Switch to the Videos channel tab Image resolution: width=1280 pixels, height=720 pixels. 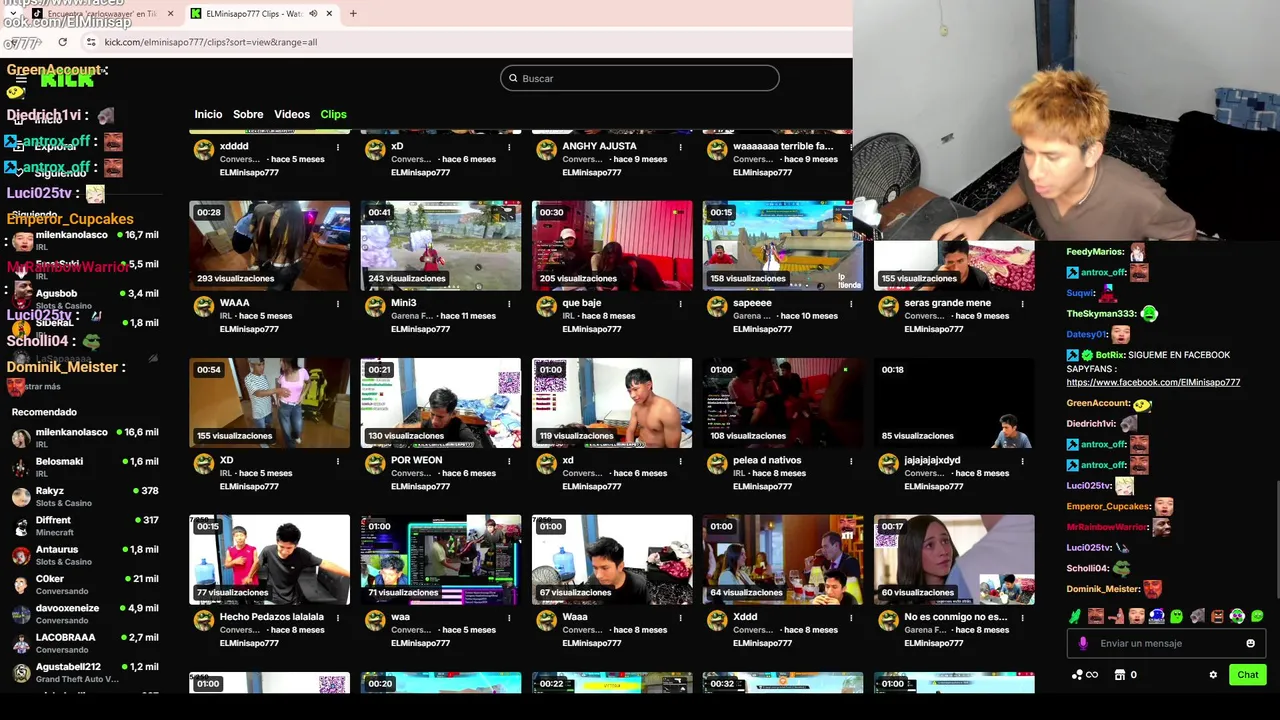292,114
